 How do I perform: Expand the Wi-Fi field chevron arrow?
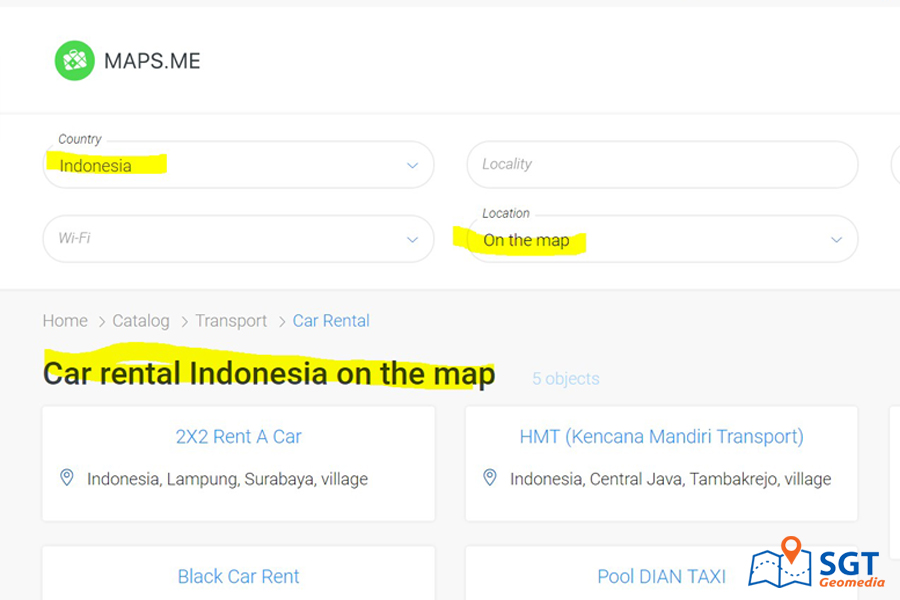tap(412, 239)
